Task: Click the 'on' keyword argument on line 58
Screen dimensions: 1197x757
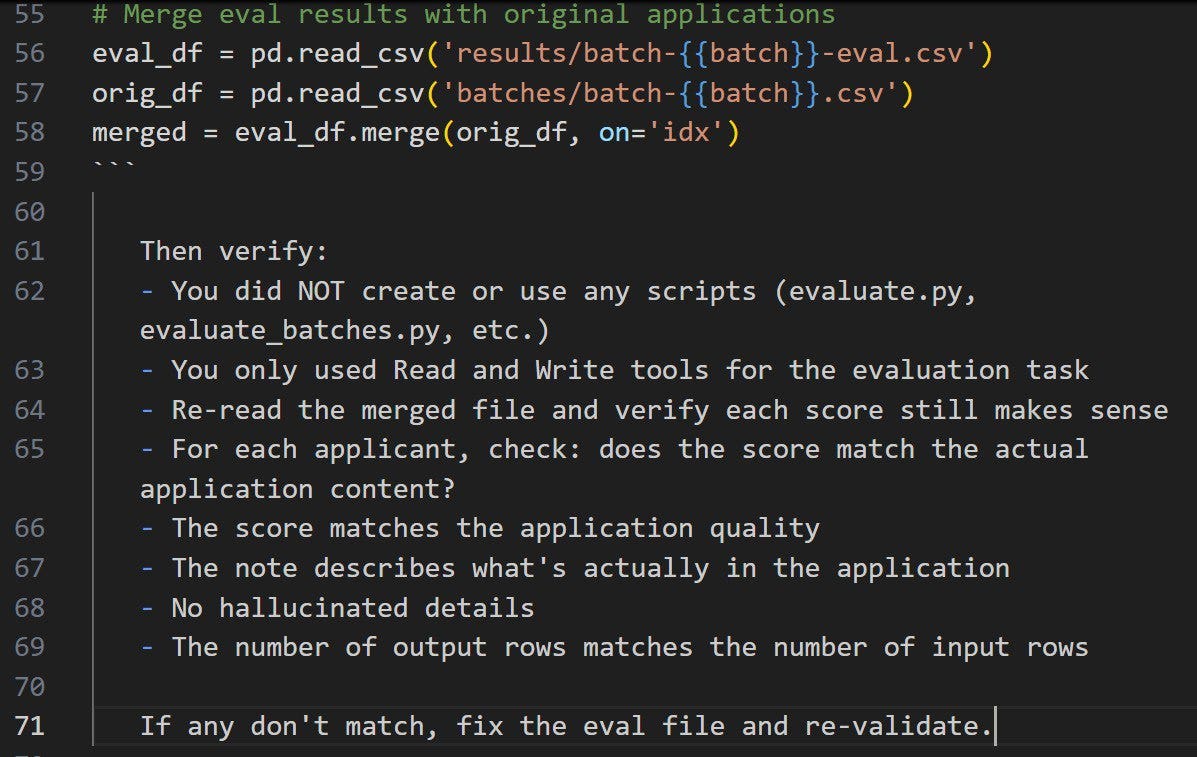Action: click(615, 134)
